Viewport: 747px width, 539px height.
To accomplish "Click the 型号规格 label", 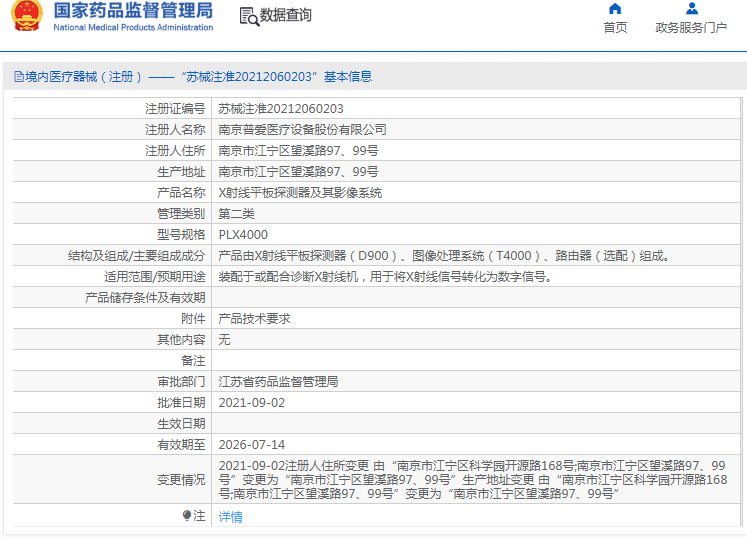I will click(181, 235).
